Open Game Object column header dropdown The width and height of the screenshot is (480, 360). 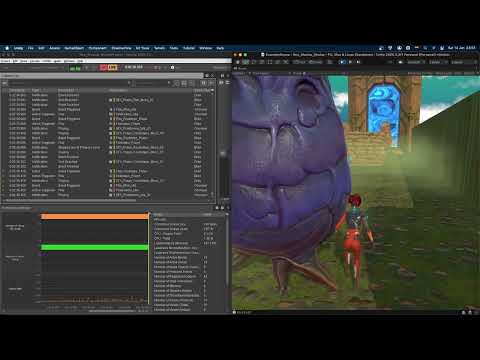pyautogui.click(x=212, y=90)
